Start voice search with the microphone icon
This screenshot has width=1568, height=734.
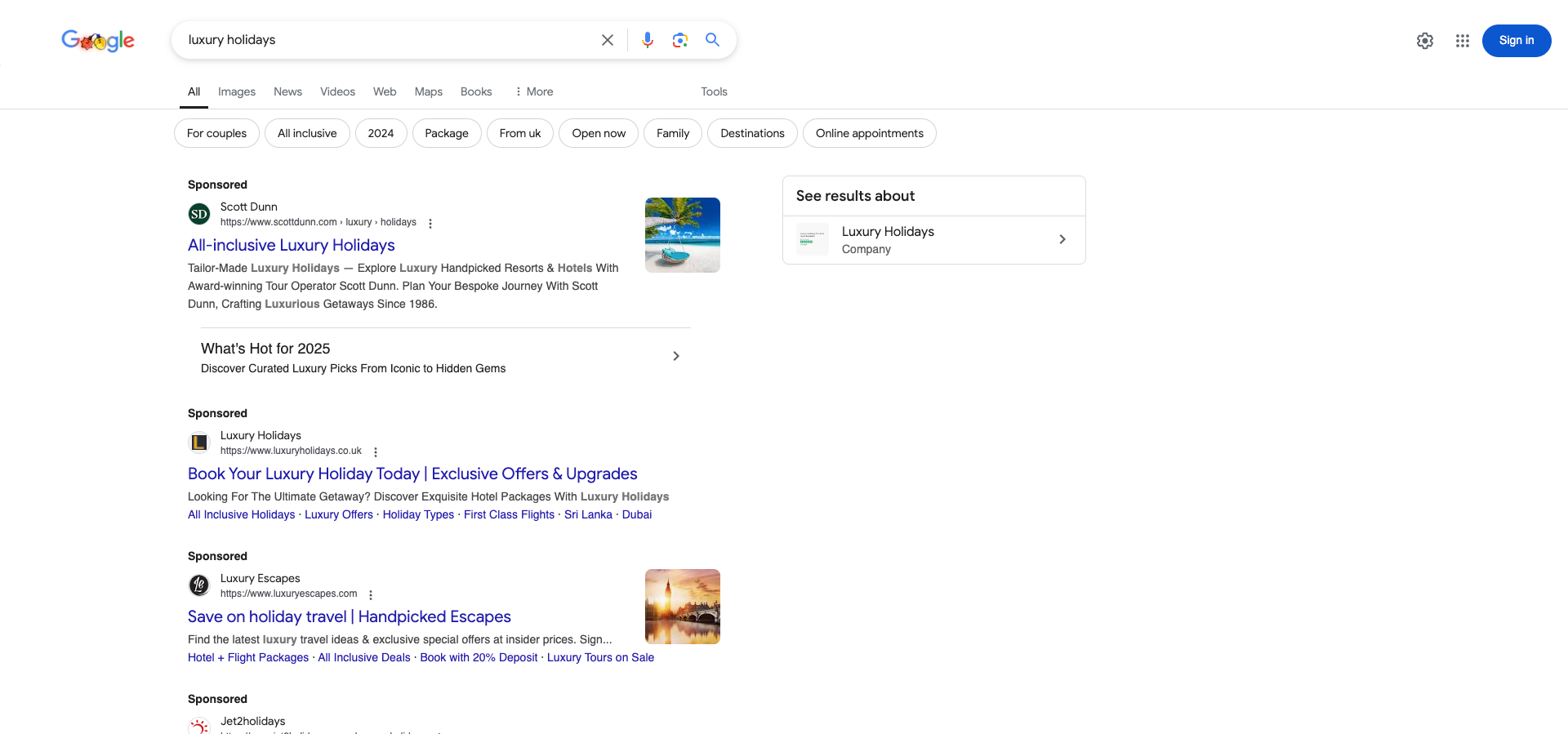click(648, 40)
